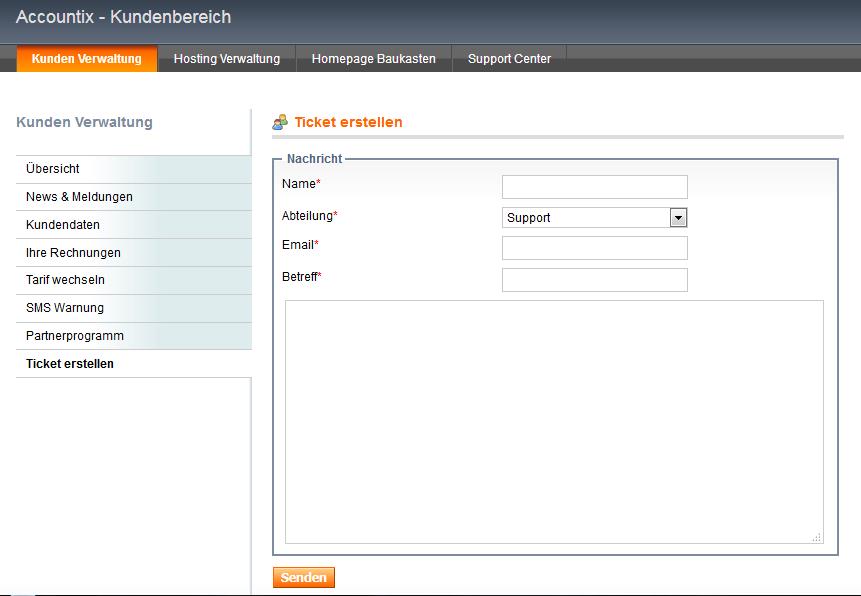
Task: Switch to the Homepage Baukasten tab
Action: tap(373, 59)
